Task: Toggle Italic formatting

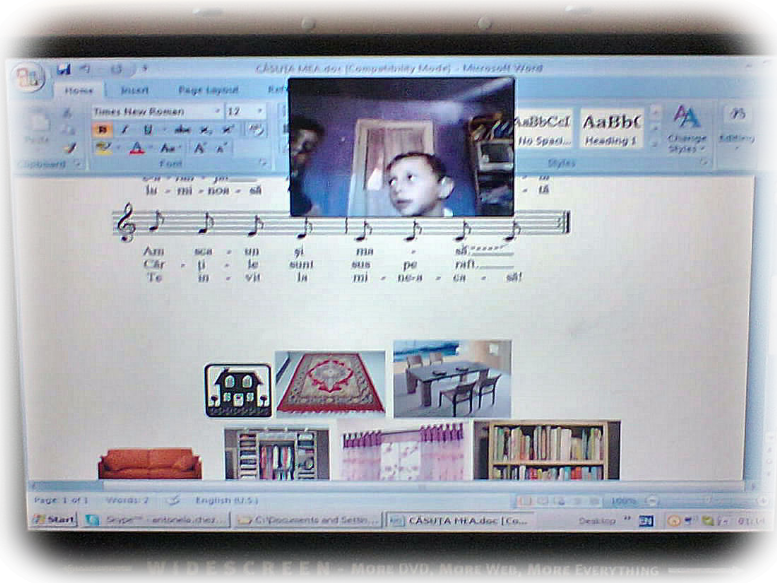Action: click(124, 130)
